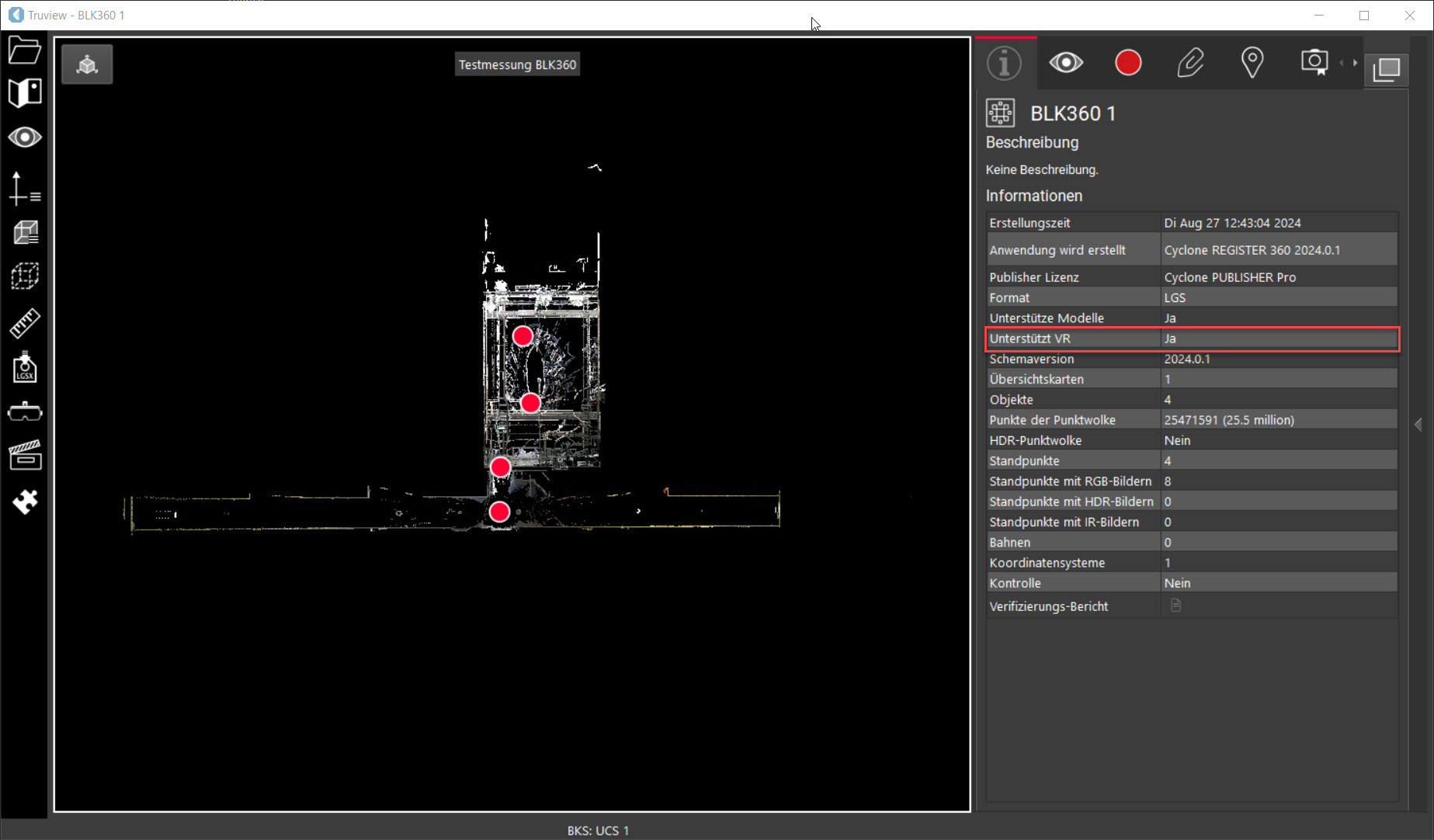Click the Informationen heading
The width and height of the screenshot is (1434, 840).
click(1033, 196)
